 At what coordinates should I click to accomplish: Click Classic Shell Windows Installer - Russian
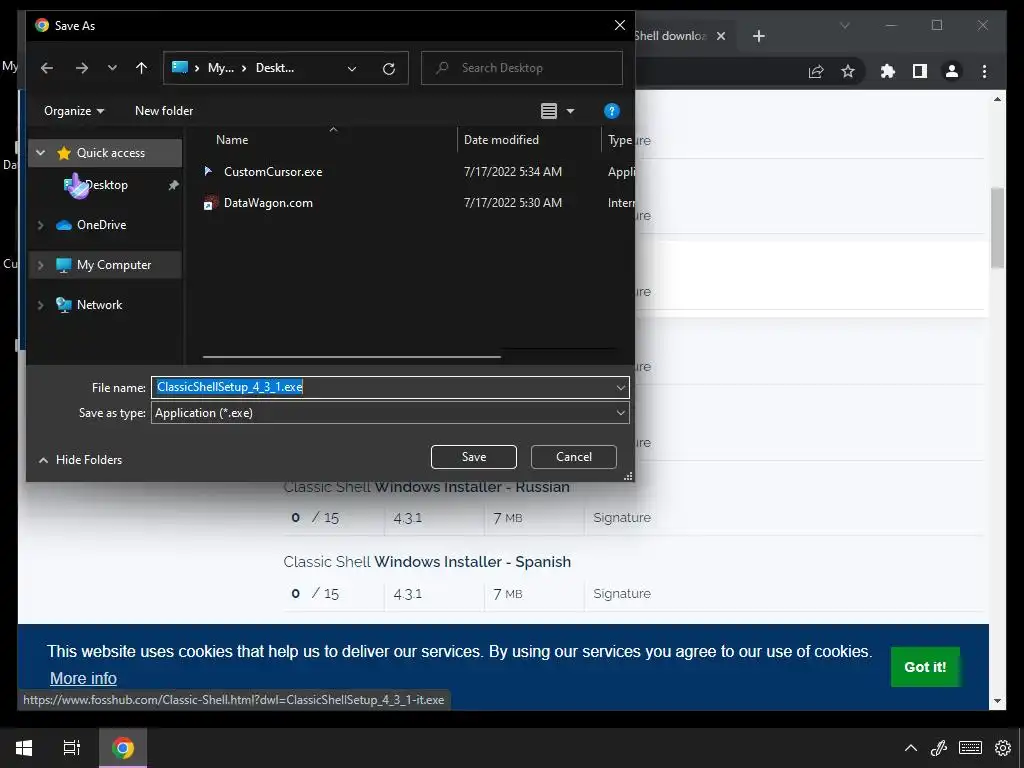(426, 487)
